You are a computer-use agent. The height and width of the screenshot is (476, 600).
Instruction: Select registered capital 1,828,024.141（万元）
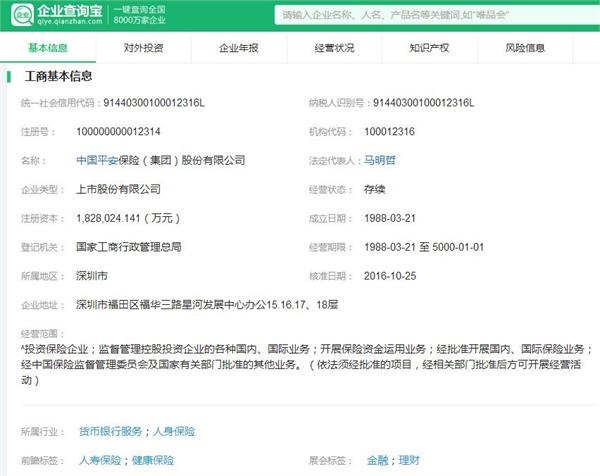(x=128, y=218)
